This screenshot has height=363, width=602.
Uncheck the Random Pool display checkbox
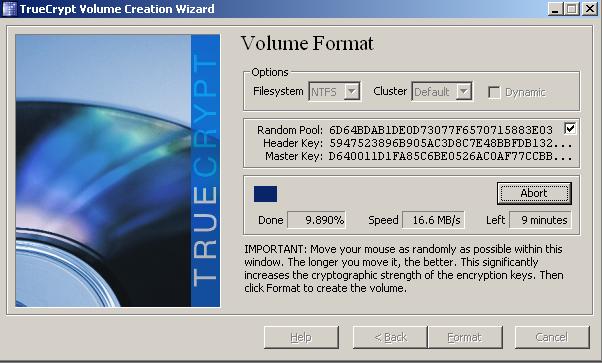click(x=570, y=128)
